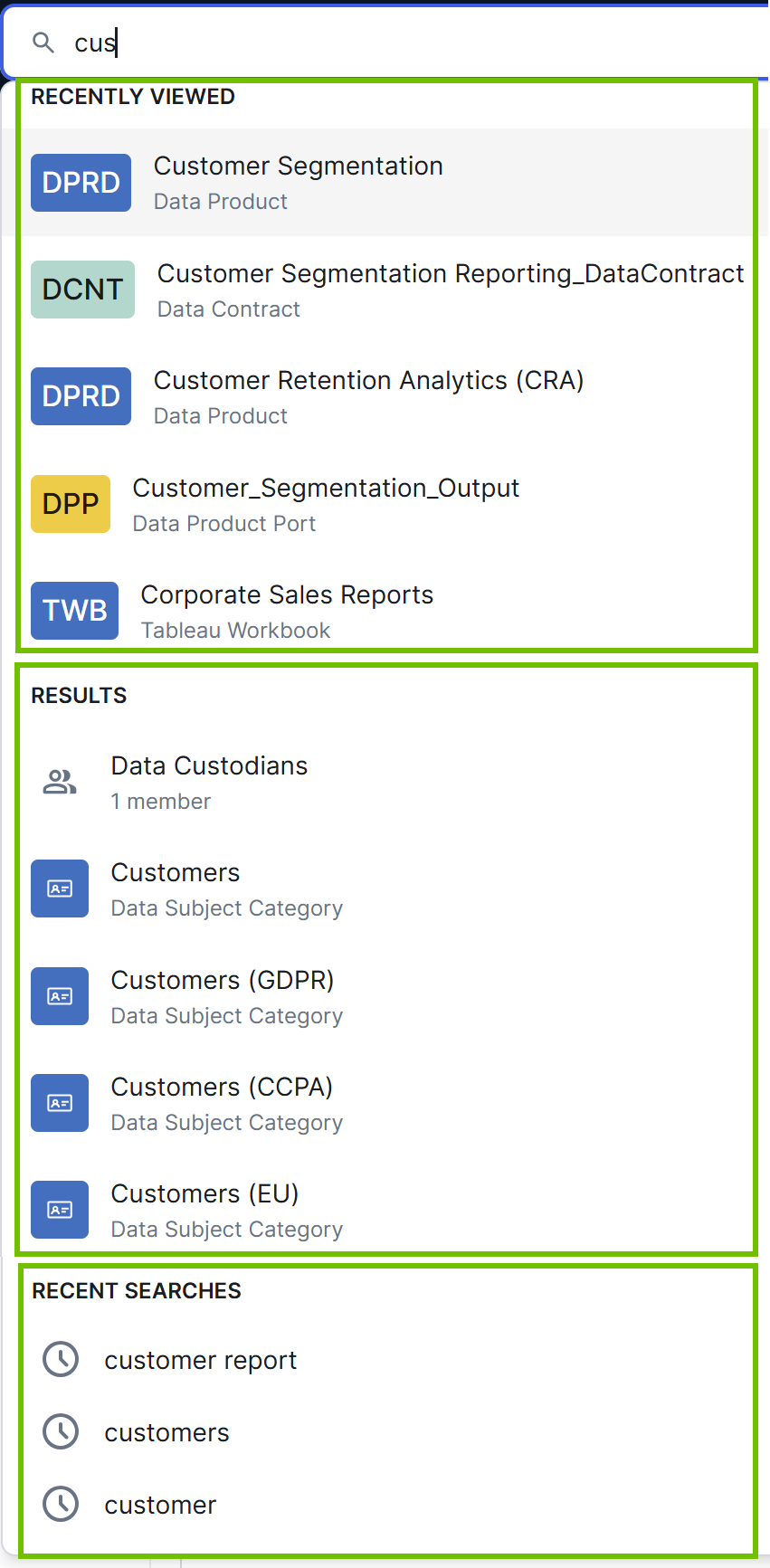770x1568 pixels.
Task: Click the Customers (EU) category icon
Action: 60,1210
